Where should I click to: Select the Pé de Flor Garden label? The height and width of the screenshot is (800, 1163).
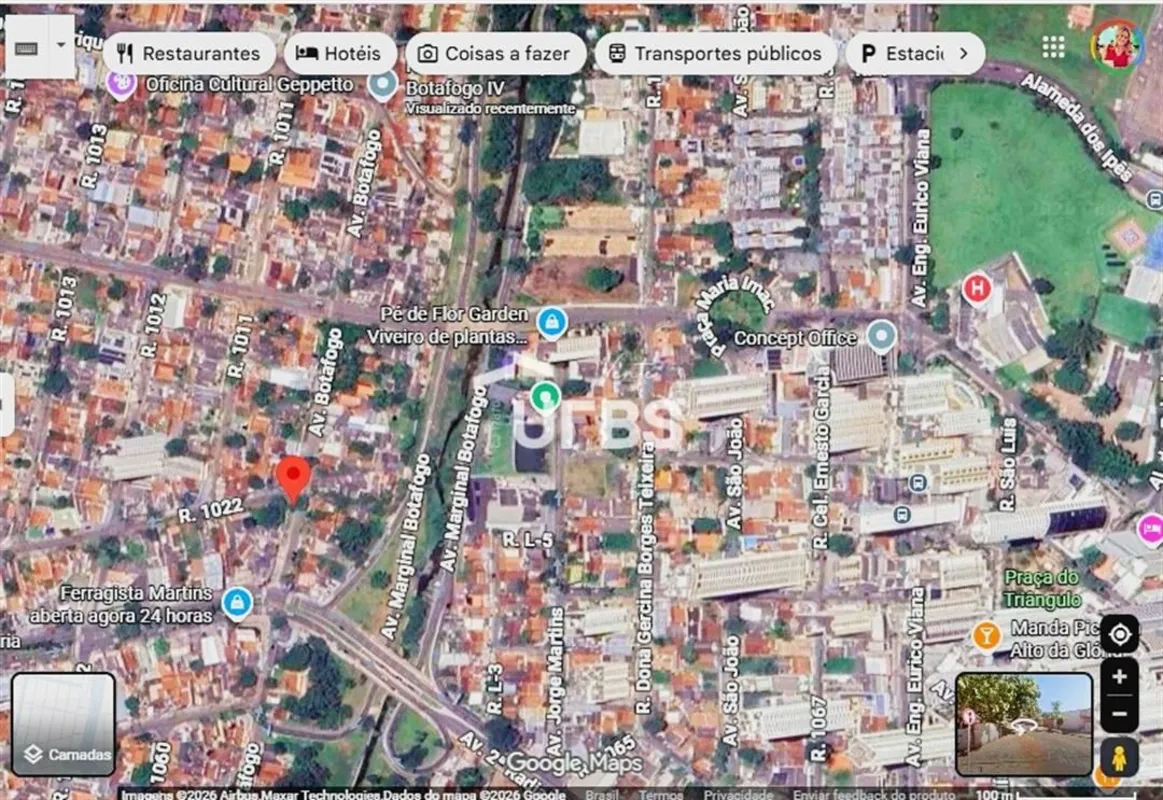448,325
